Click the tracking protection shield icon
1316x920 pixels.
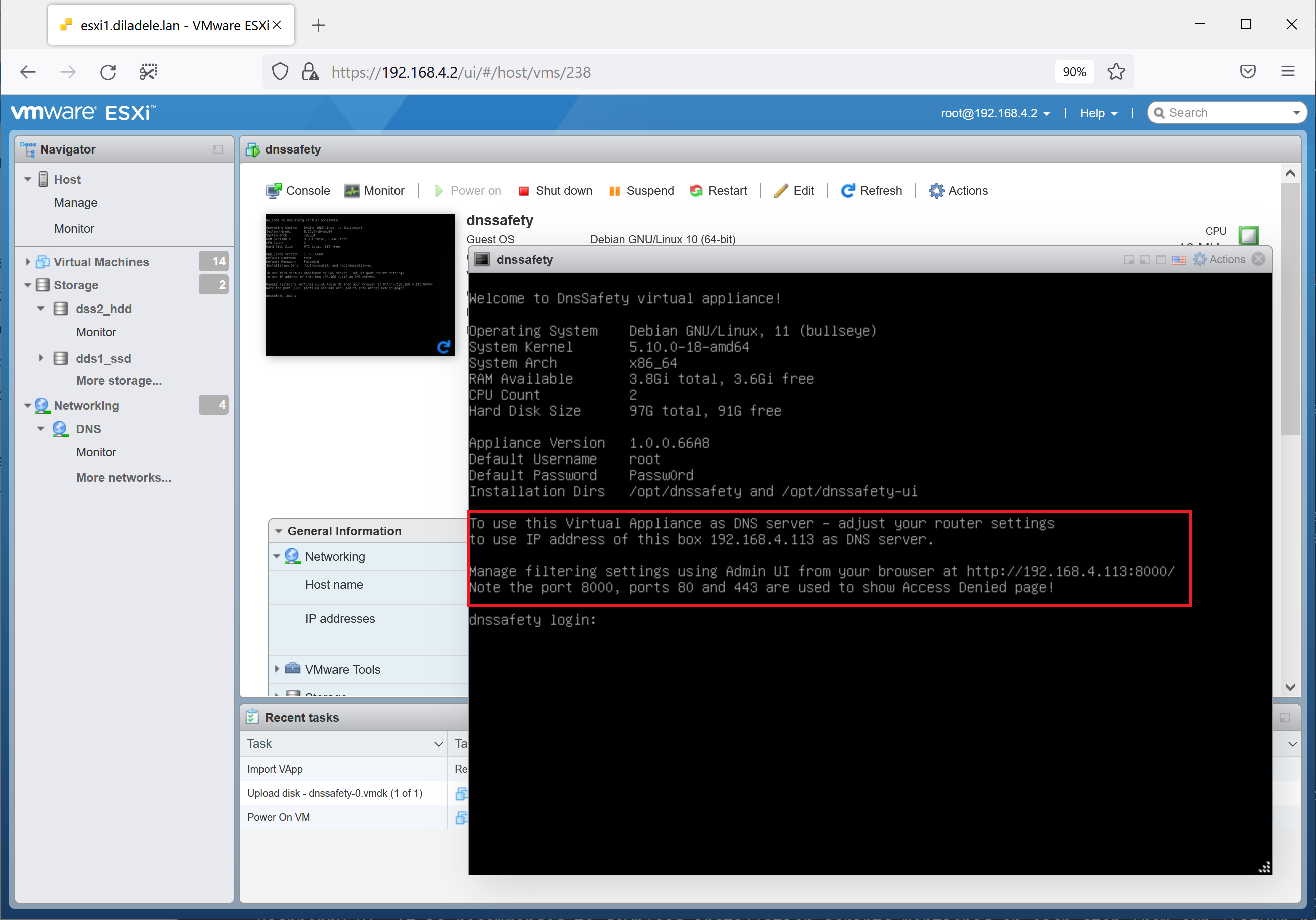point(280,72)
